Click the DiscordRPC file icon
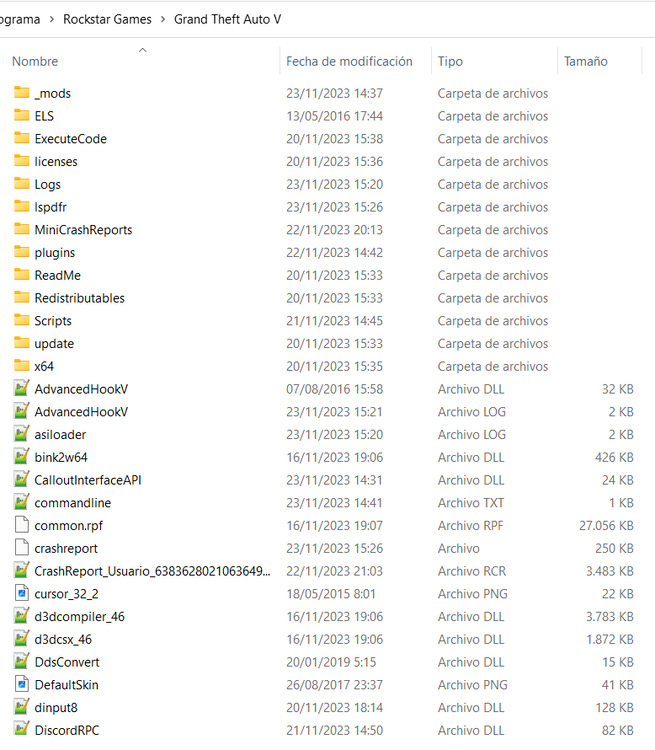 click(x=22, y=730)
